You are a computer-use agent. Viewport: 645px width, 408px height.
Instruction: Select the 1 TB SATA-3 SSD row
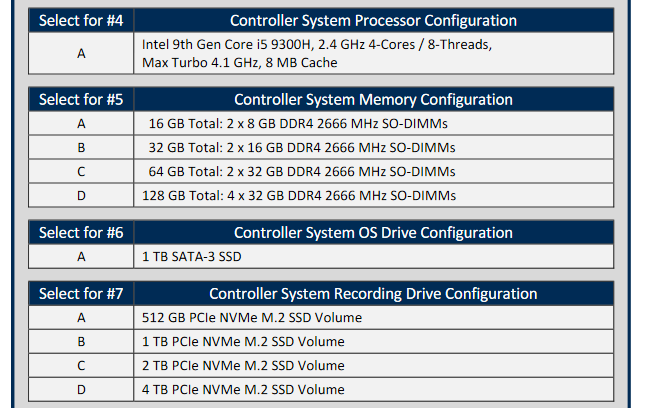193,256
